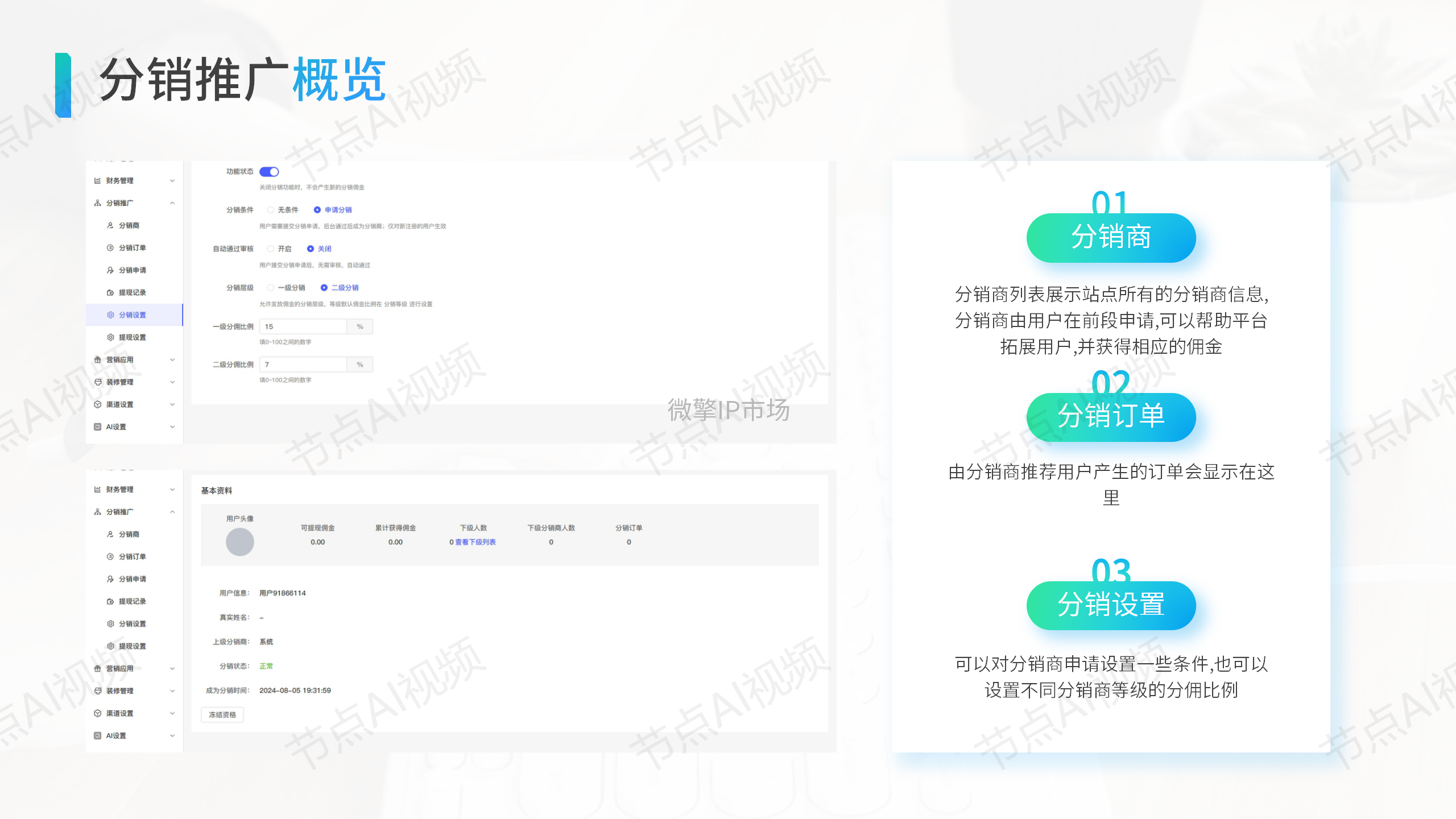Open AI设置 menu label in settings-form screenshot

(116, 427)
